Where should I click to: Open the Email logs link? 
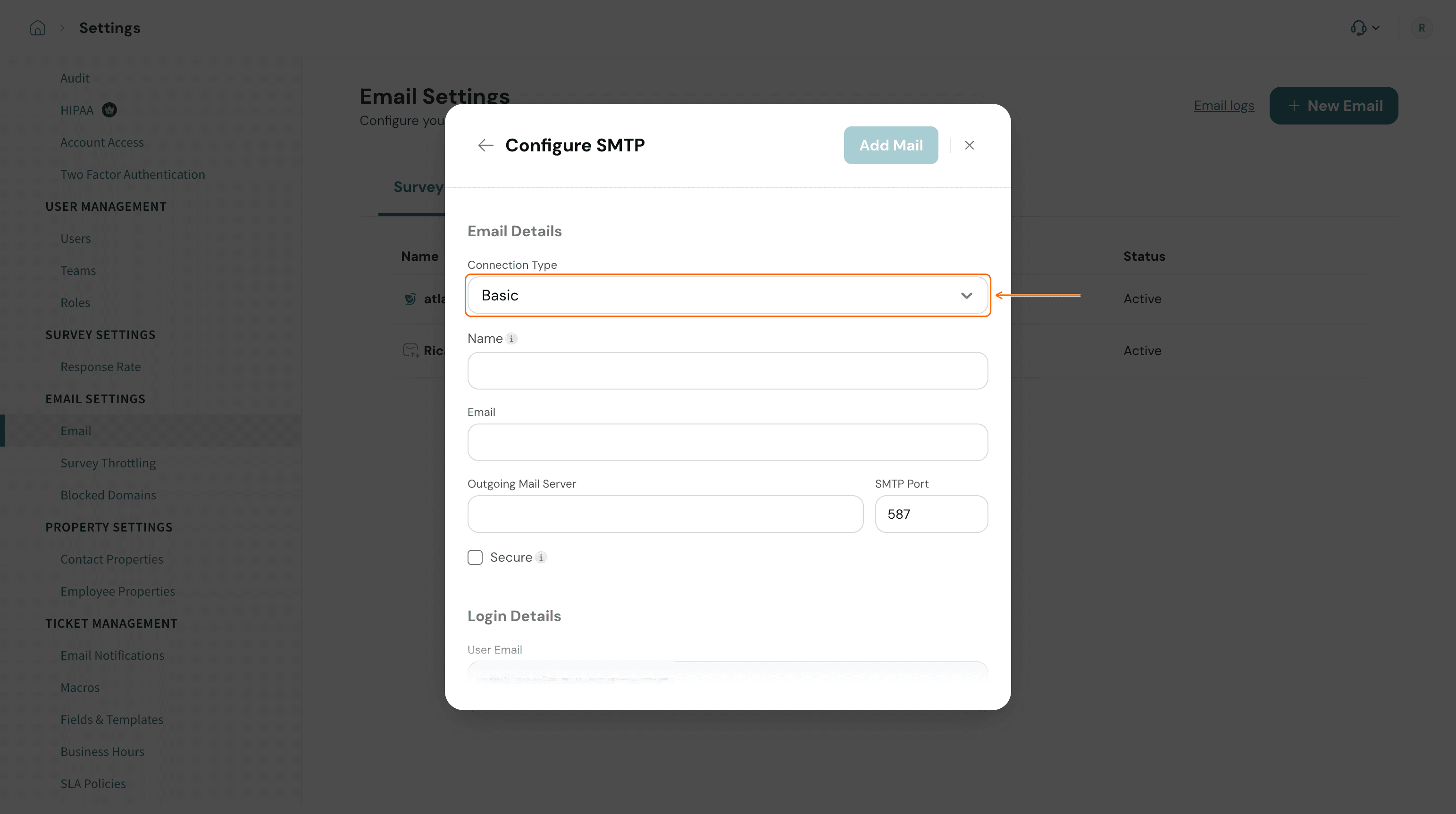pyautogui.click(x=1224, y=106)
